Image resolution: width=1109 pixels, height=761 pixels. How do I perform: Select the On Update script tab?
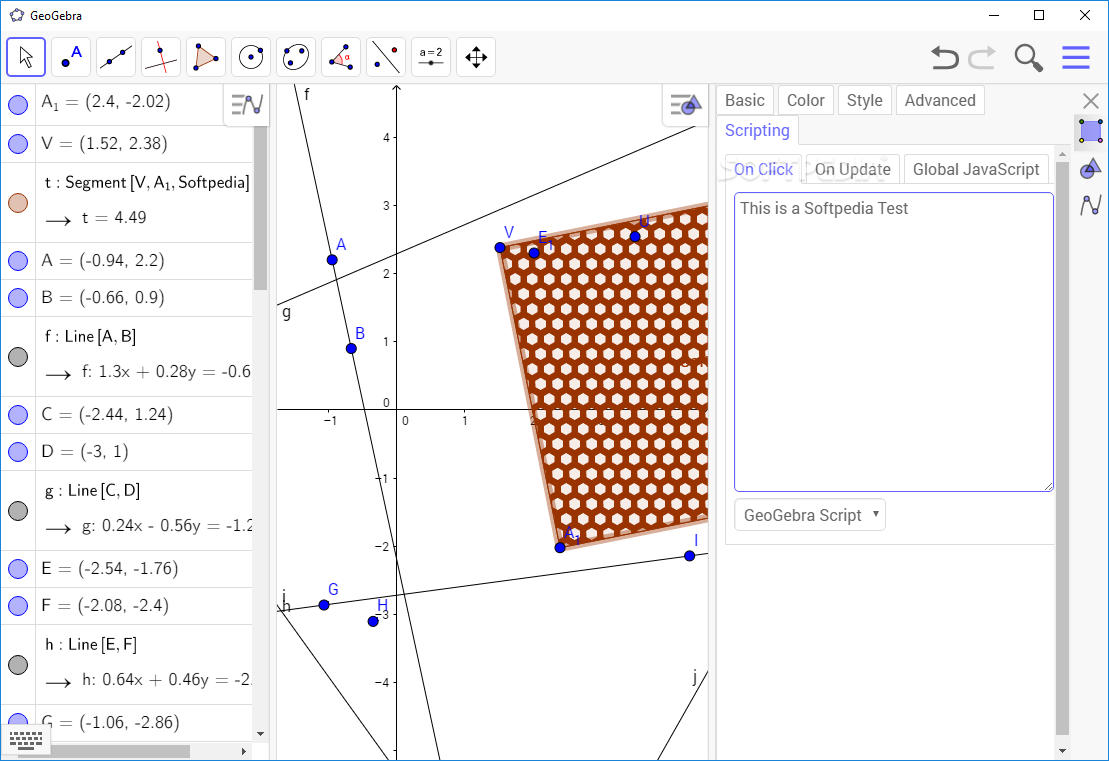(x=852, y=169)
